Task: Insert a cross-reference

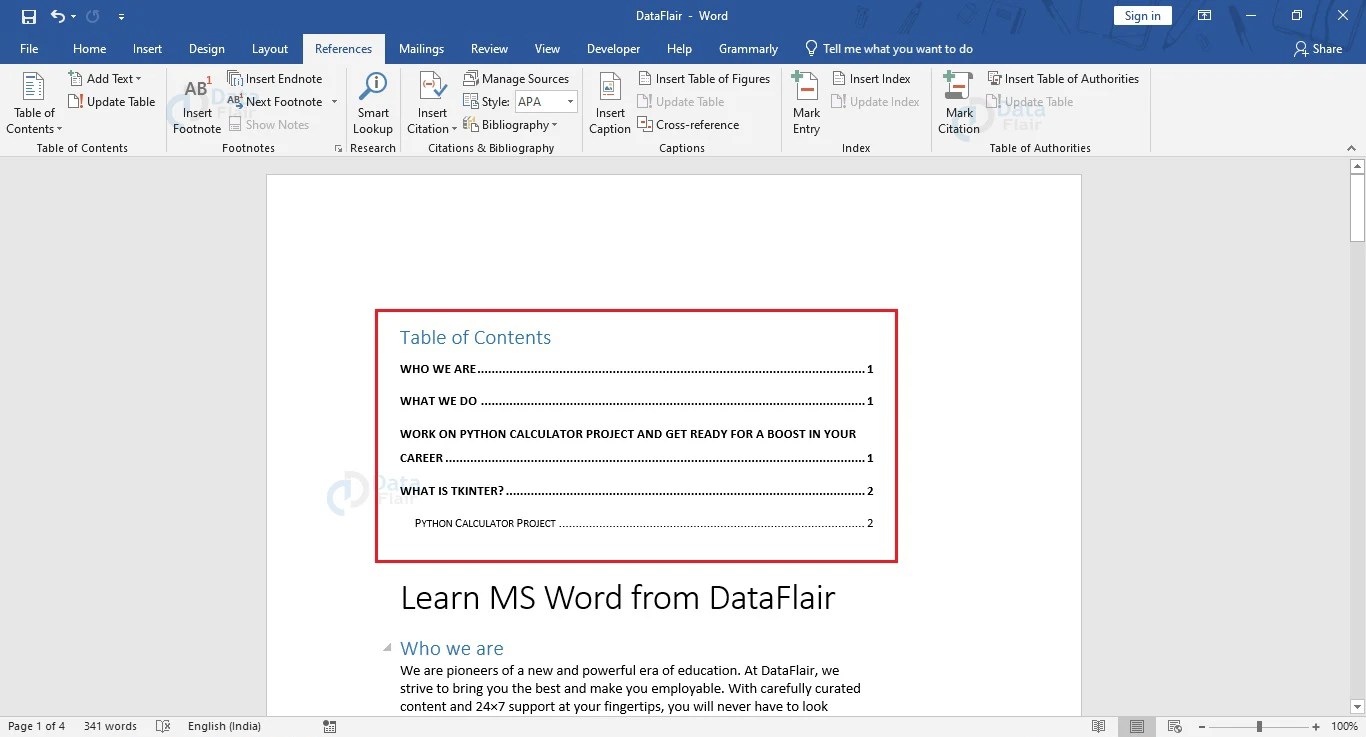Action: coord(690,124)
